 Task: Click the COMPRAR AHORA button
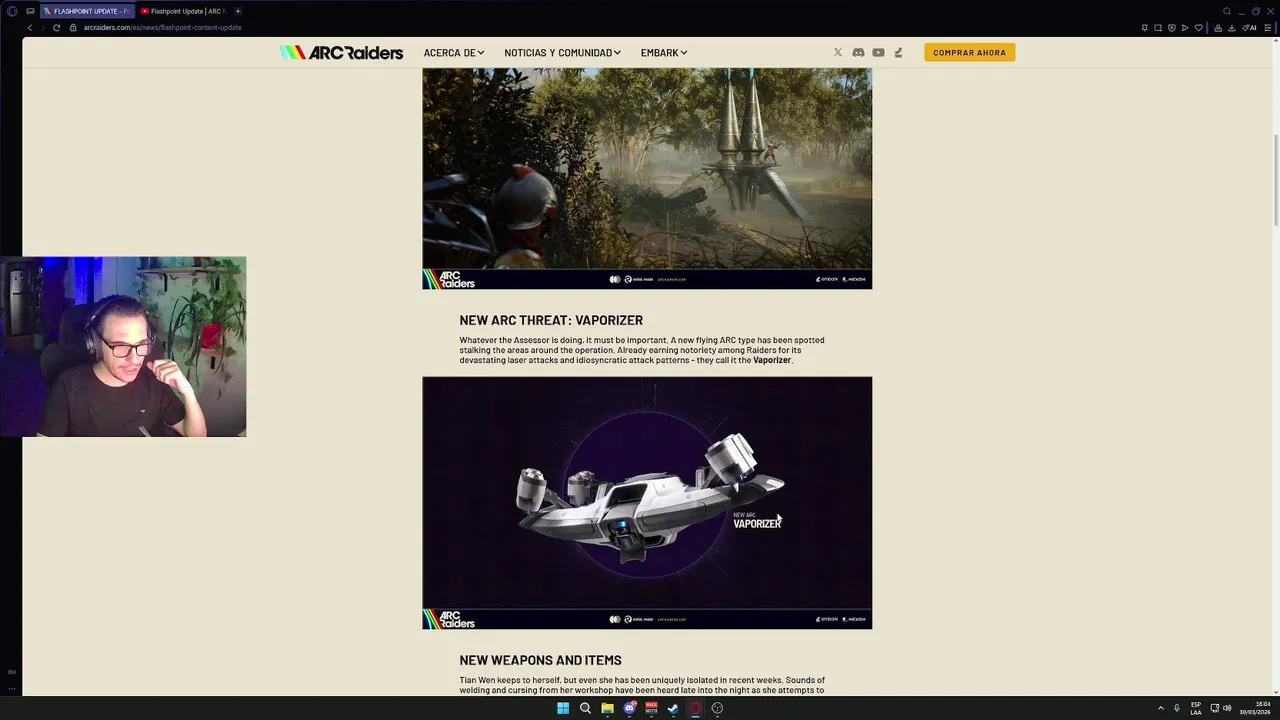pos(969,52)
